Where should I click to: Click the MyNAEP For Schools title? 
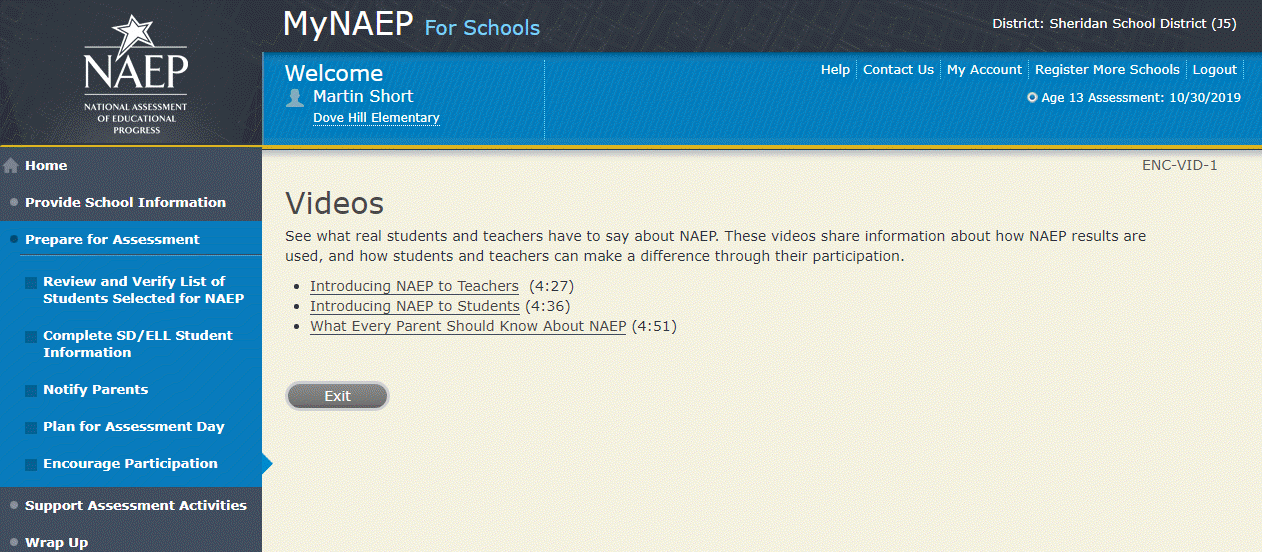click(412, 25)
